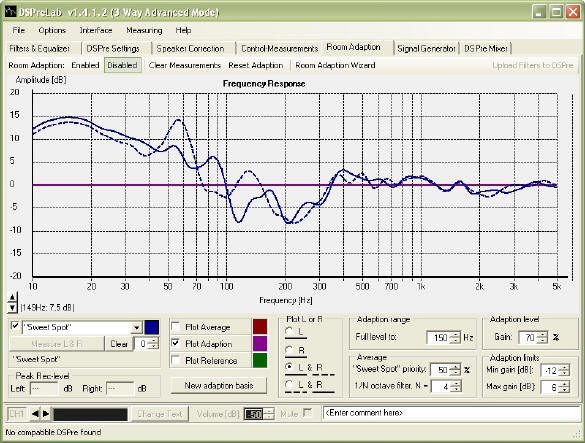Click the Enter comment here field
585x443 pixels.
(x=451, y=413)
